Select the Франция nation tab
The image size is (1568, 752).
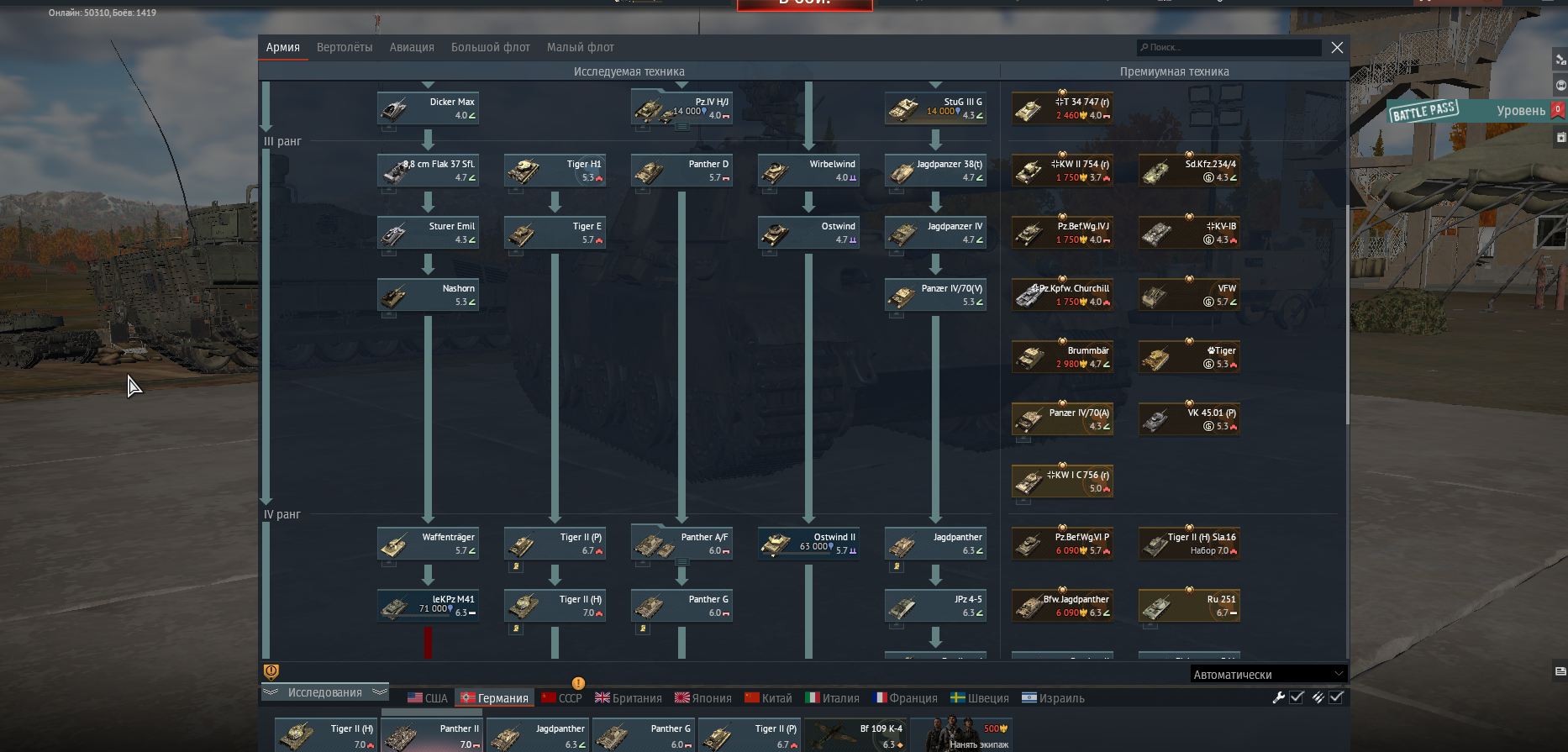click(x=905, y=698)
